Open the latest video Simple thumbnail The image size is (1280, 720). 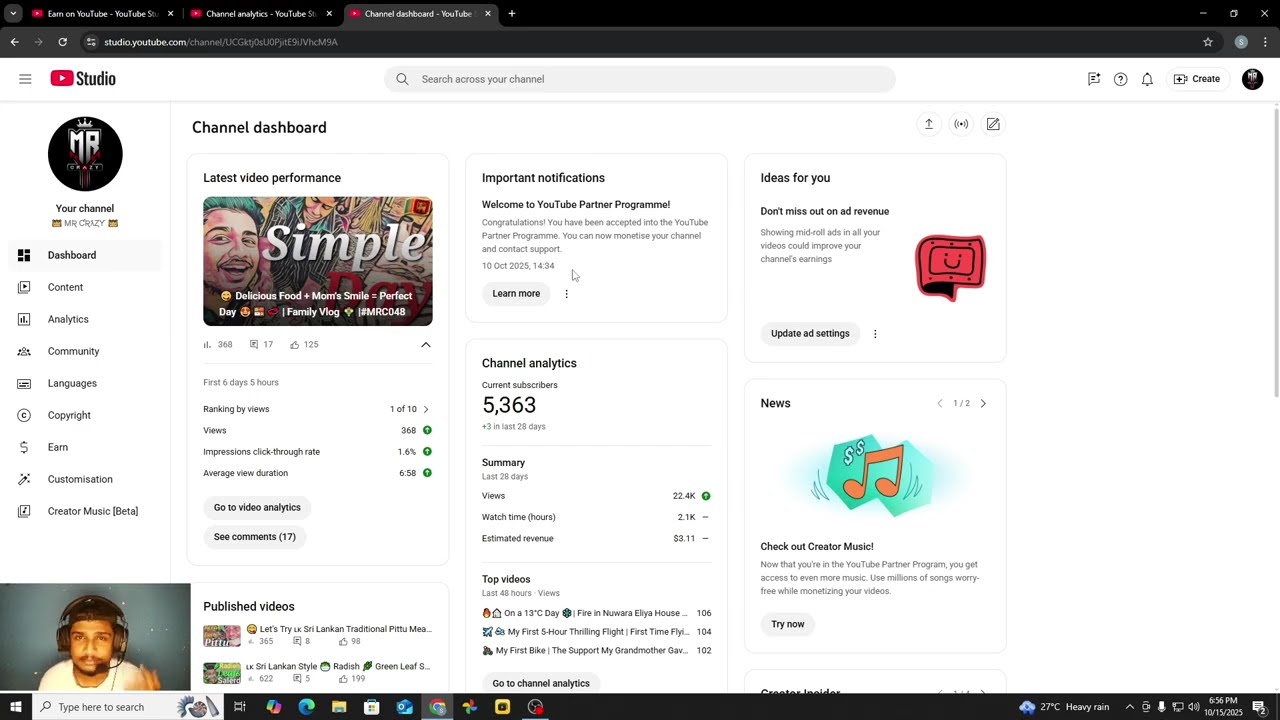click(x=318, y=261)
